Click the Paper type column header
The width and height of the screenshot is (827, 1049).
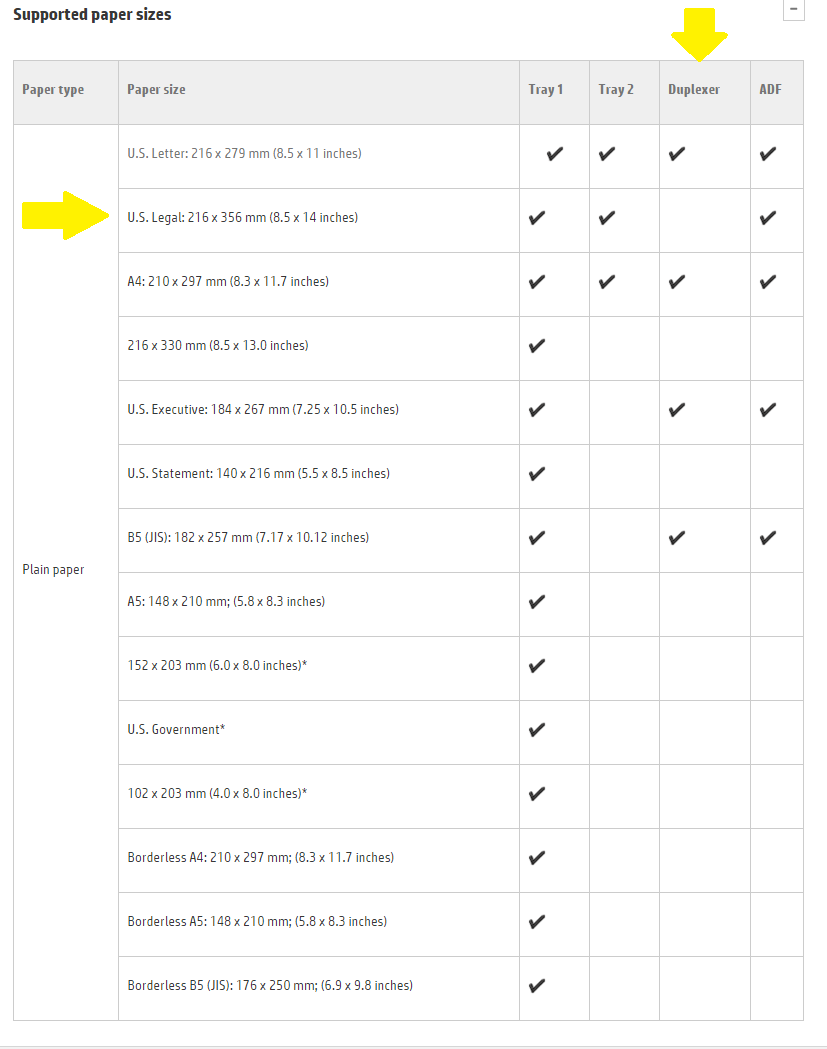[53, 90]
